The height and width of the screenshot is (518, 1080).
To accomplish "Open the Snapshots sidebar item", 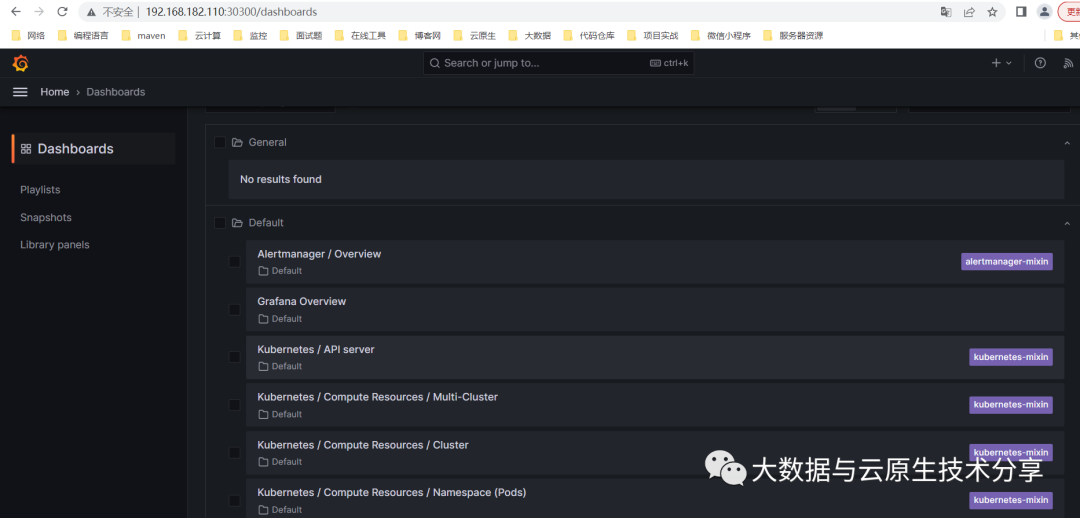I will point(45,217).
